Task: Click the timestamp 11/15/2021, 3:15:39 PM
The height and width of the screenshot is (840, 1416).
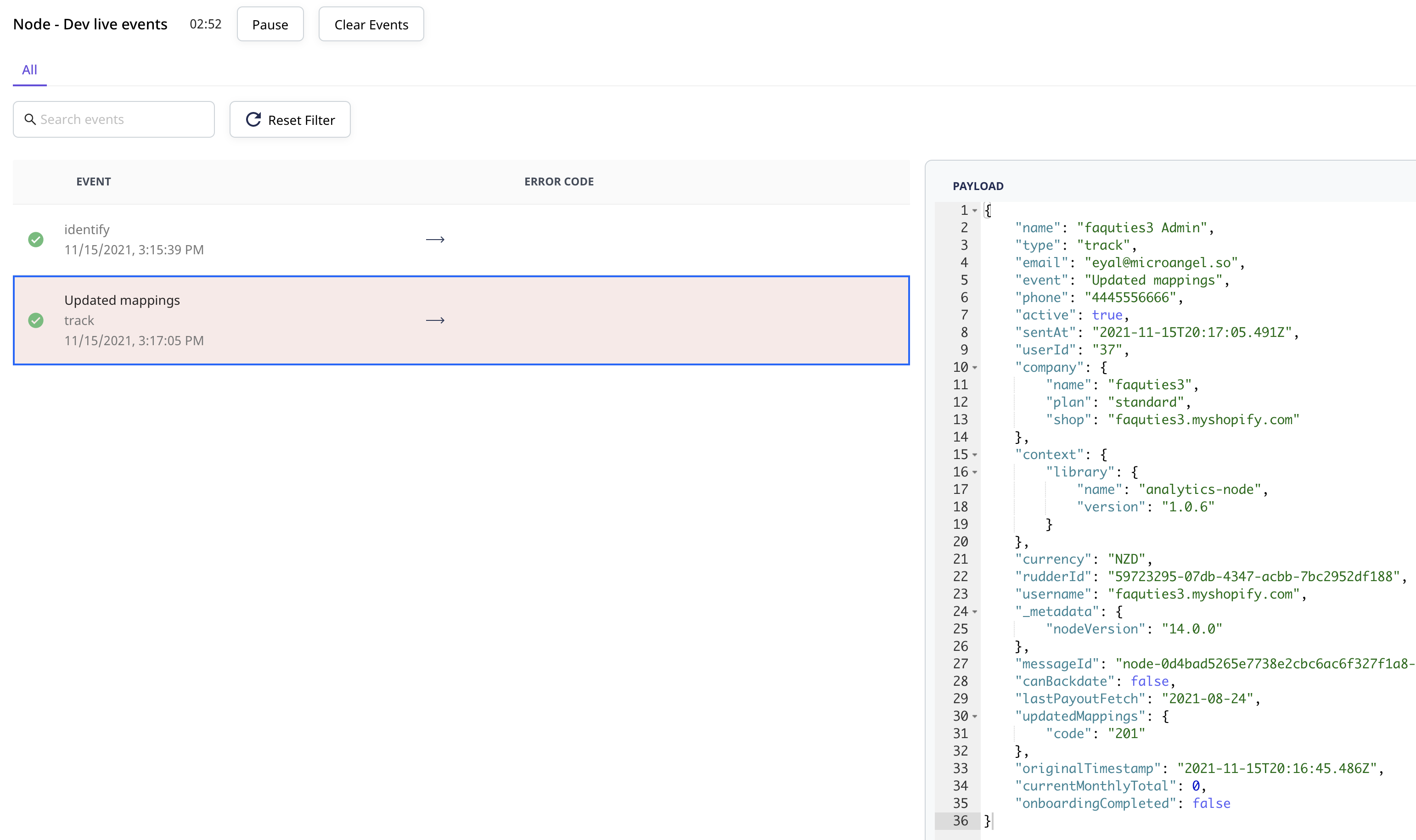Action: click(x=134, y=250)
